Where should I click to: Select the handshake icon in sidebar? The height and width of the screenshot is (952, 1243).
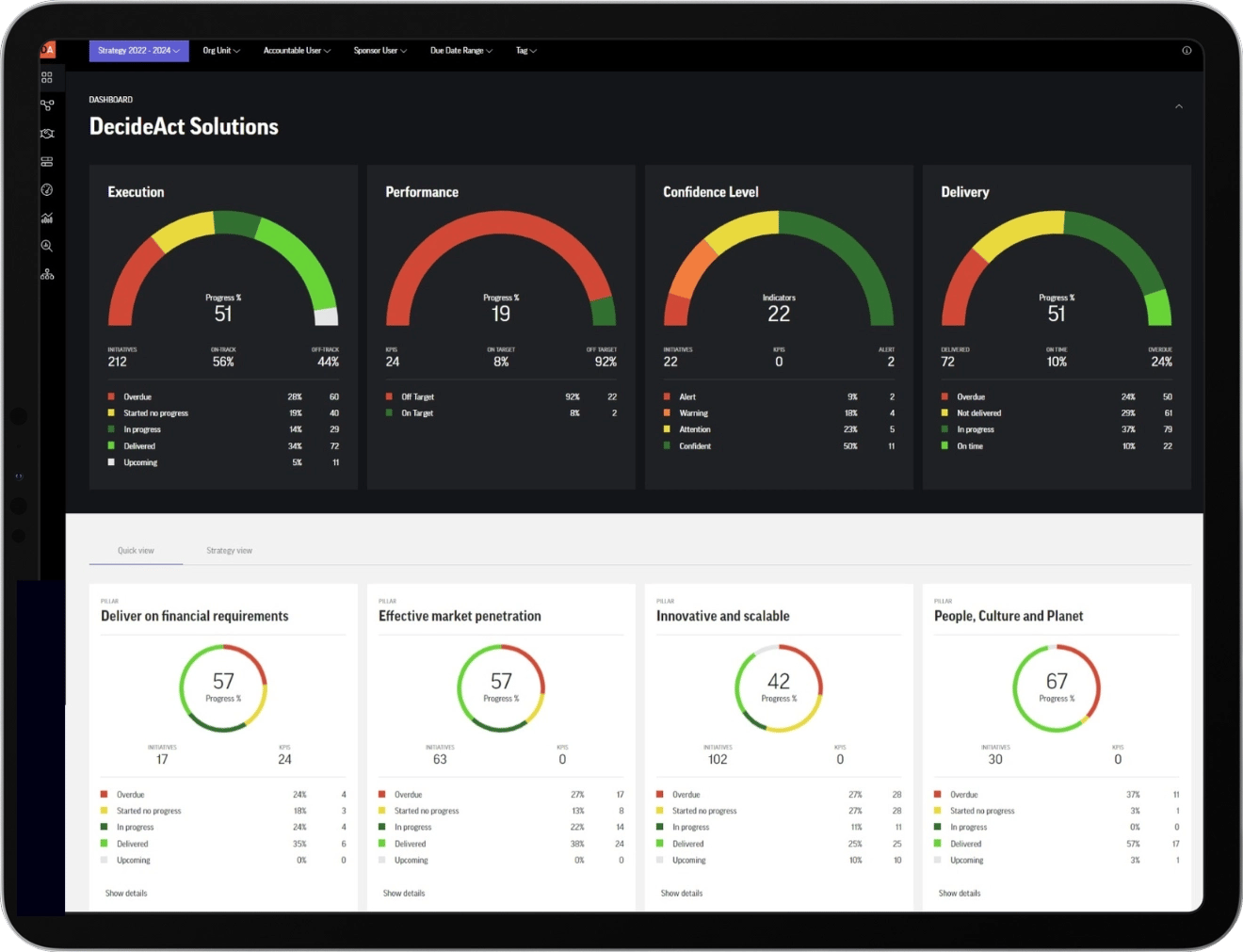(x=47, y=134)
